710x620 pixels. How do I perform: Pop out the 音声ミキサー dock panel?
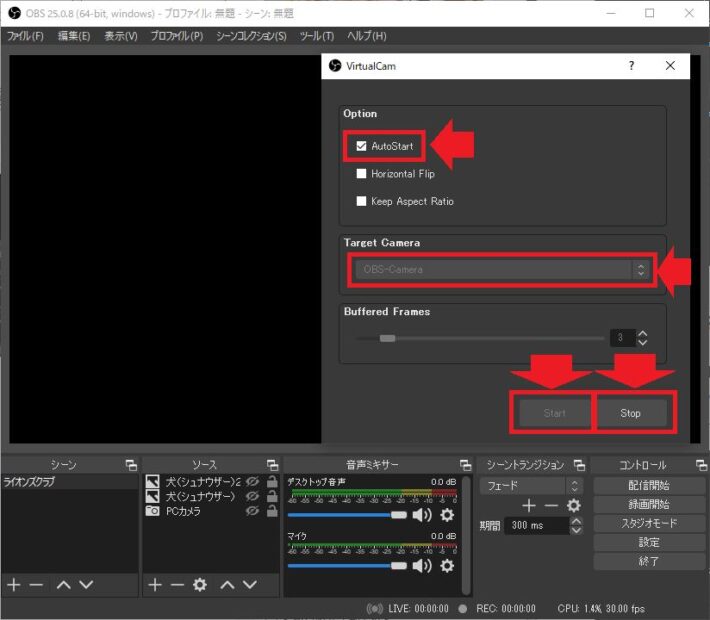pyautogui.click(x=465, y=465)
